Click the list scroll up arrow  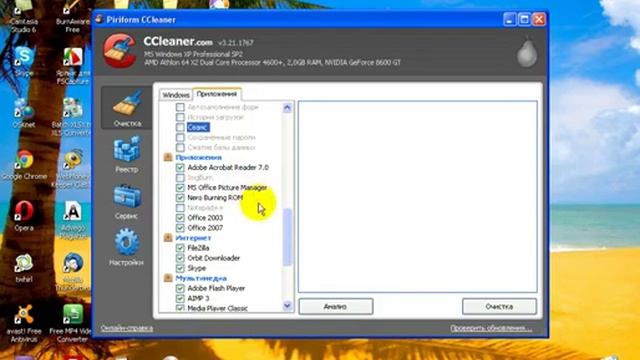[287, 108]
